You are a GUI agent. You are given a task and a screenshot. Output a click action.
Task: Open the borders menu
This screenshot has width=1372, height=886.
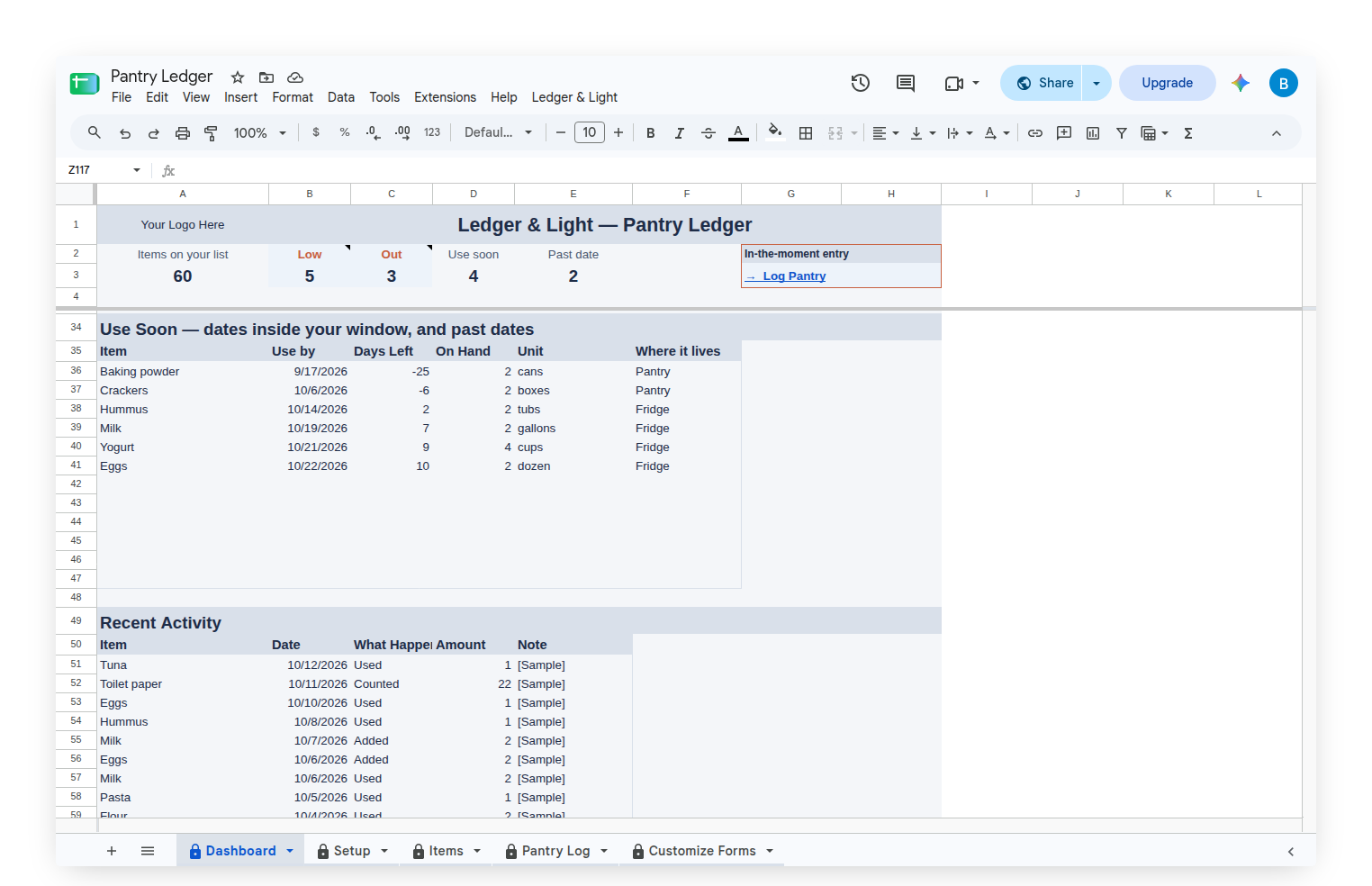(806, 132)
